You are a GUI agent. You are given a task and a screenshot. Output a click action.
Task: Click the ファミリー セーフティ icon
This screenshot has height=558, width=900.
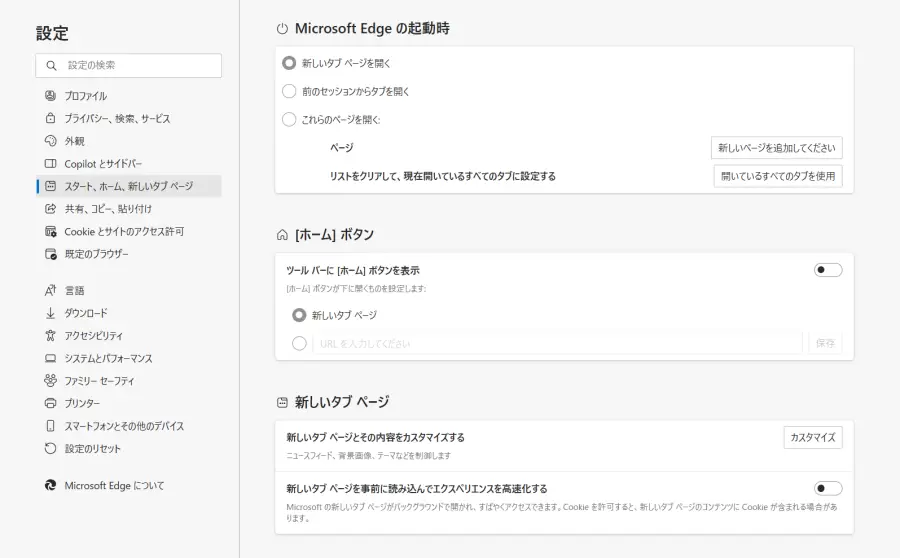(x=51, y=381)
